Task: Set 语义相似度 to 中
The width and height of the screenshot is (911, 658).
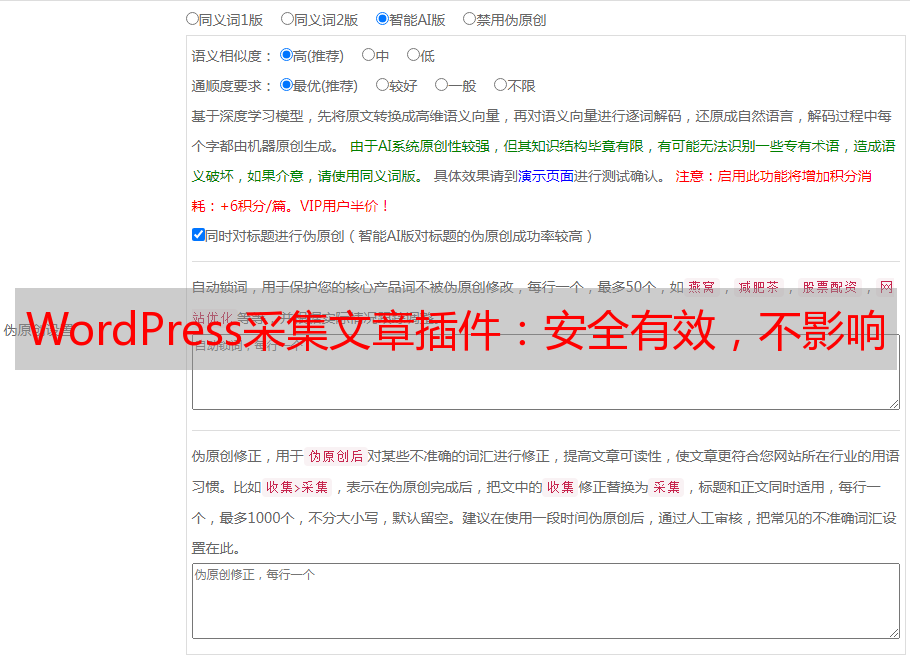Action: [x=368, y=55]
